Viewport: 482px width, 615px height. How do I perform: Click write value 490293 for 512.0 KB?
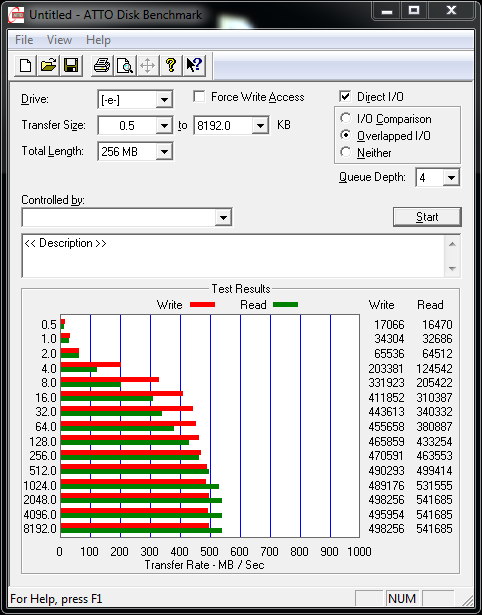pyautogui.click(x=386, y=471)
